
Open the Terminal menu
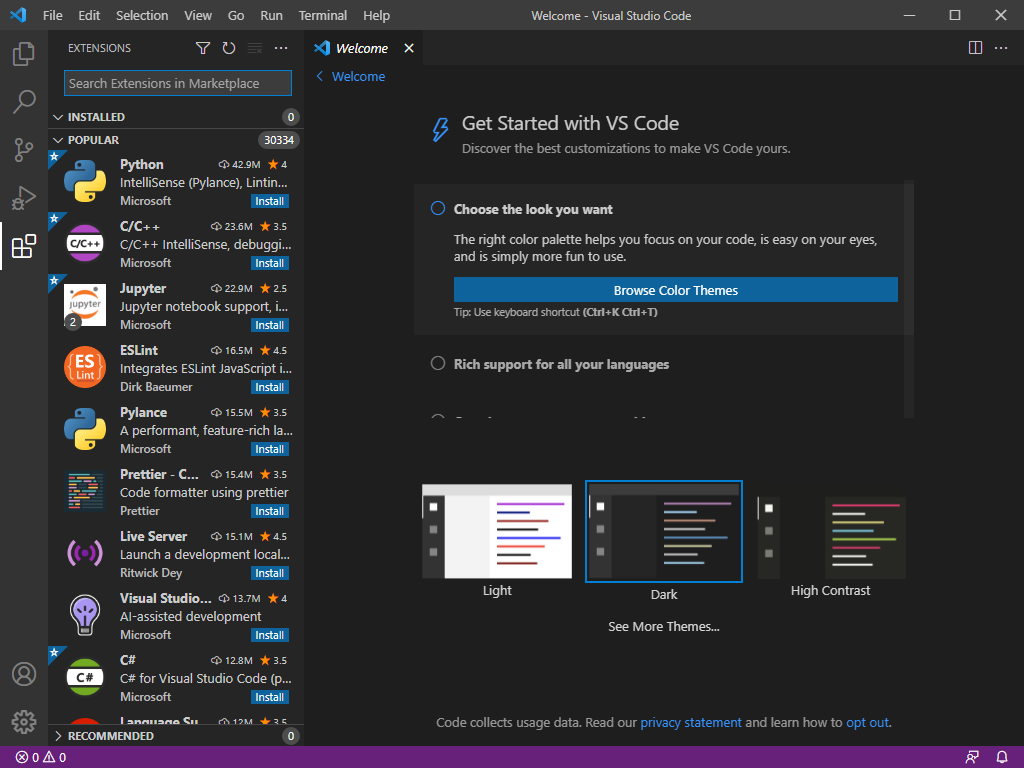coord(323,15)
